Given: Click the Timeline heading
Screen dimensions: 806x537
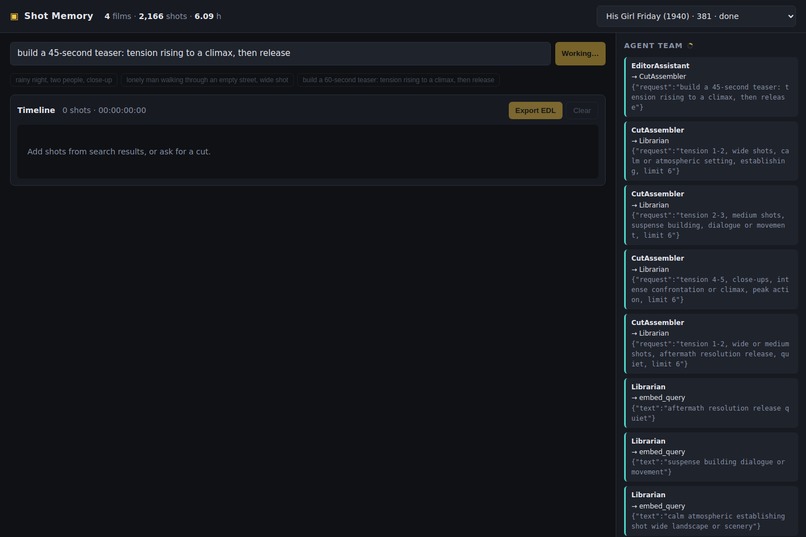Looking at the screenshot, I should tap(36, 110).
